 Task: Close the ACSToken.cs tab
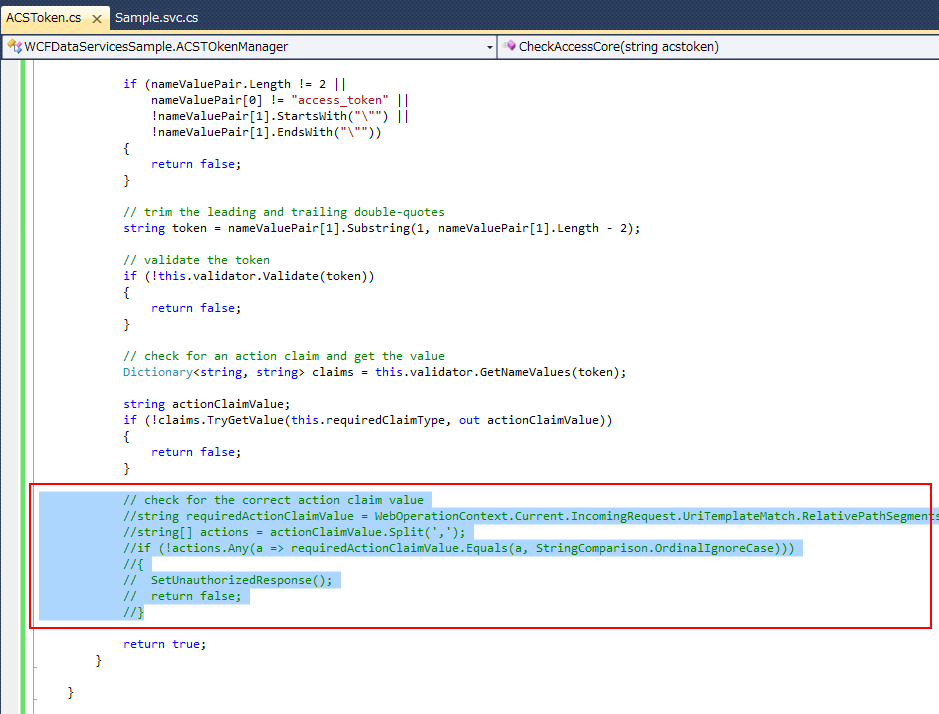(96, 18)
